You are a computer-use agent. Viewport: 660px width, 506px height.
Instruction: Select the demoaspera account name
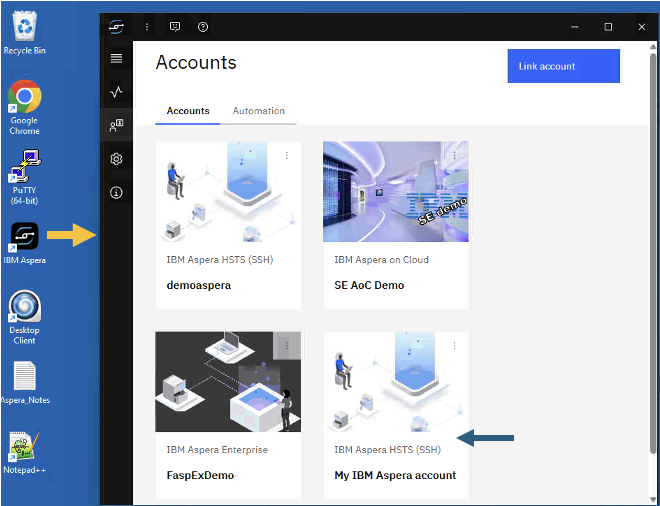(x=199, y=285)
